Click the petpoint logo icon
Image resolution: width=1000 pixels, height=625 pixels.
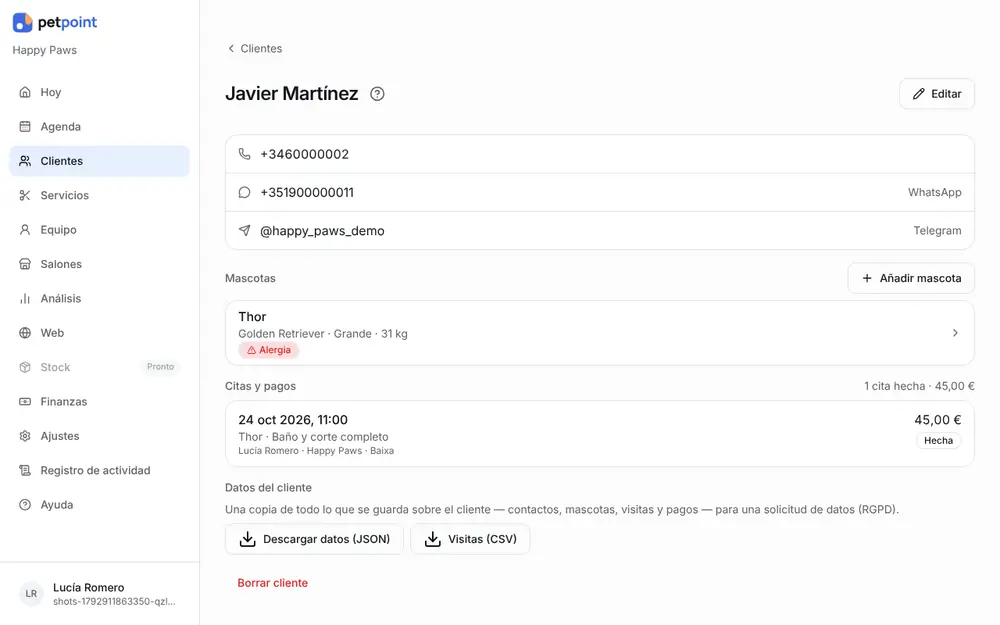(x=22, y=22)
